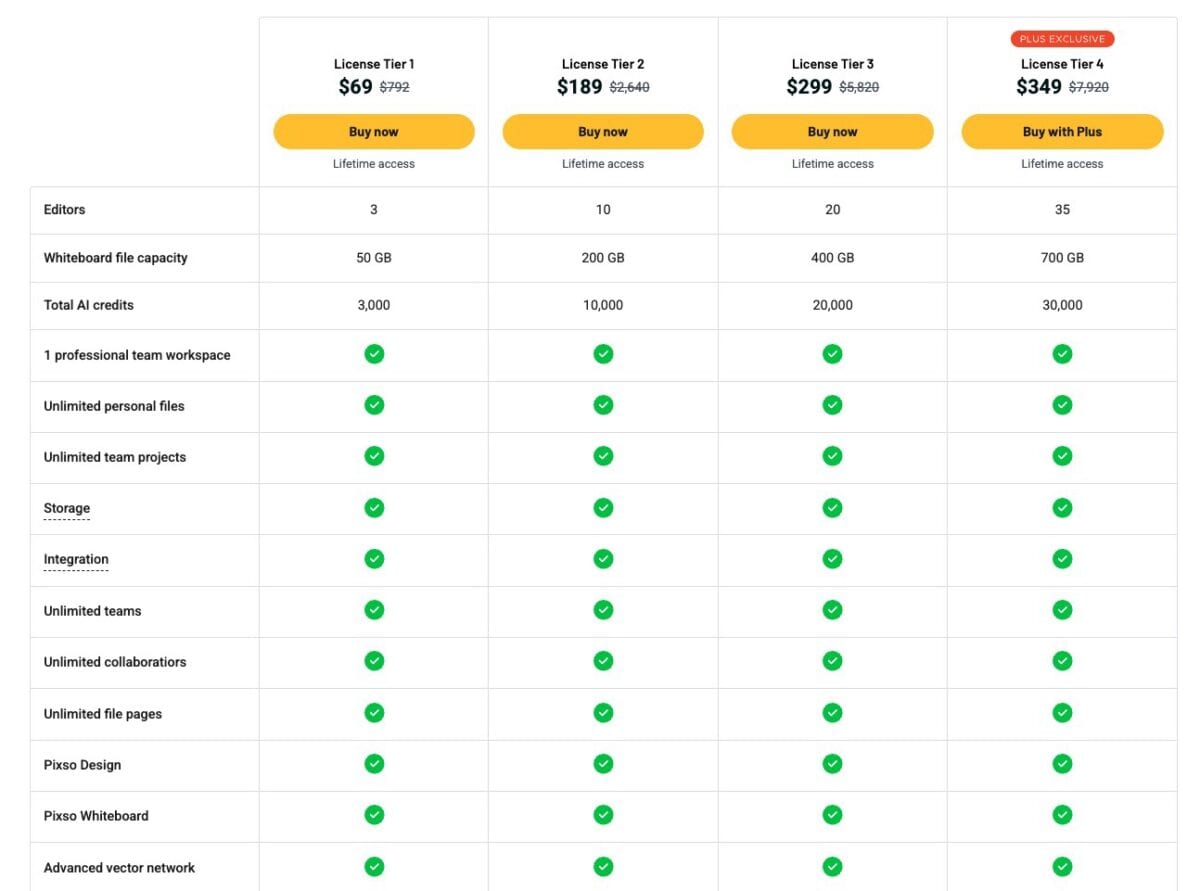The width and height of the screenshot is (1200, 891).
Task: Click Buy now for License Tier 2
Action: [x=603, y=131]
